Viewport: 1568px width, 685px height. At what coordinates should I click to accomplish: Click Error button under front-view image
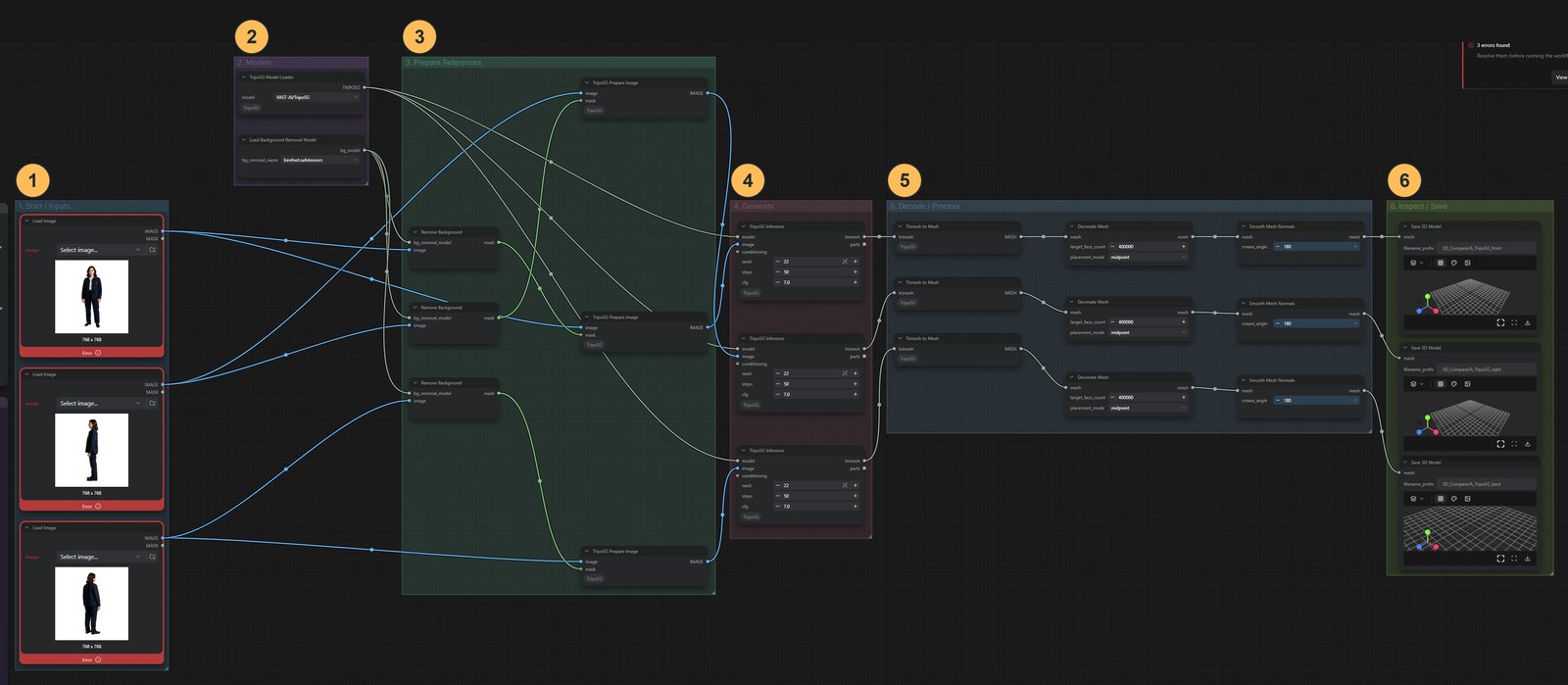91,353
